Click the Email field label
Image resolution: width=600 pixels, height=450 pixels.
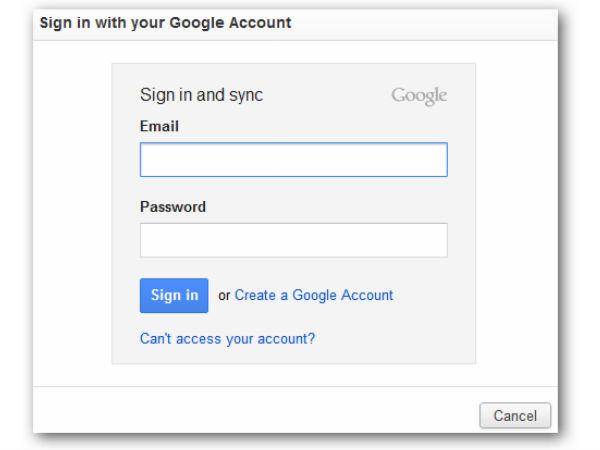159,126
